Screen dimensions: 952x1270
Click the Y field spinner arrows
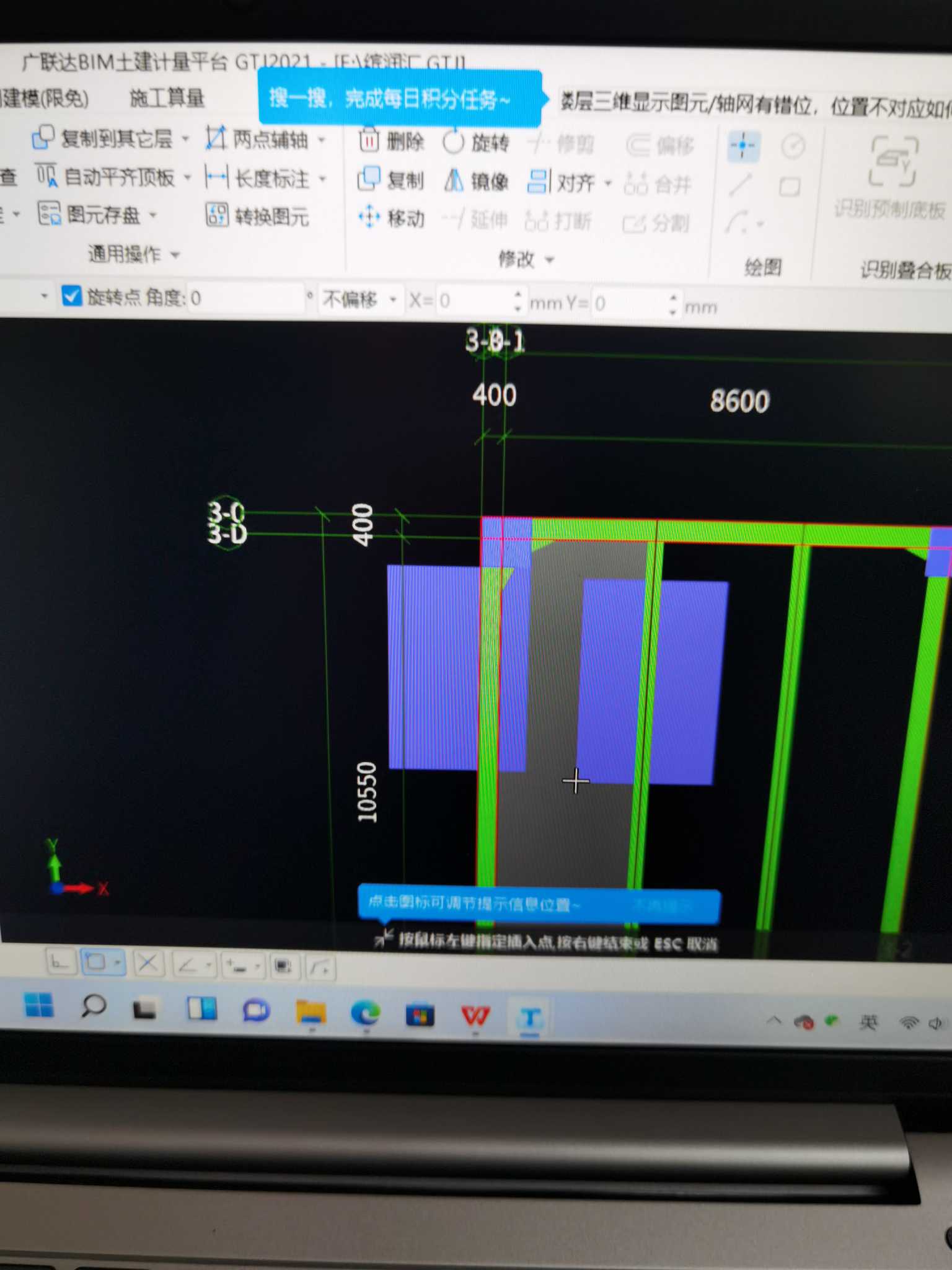coord(674,304)
